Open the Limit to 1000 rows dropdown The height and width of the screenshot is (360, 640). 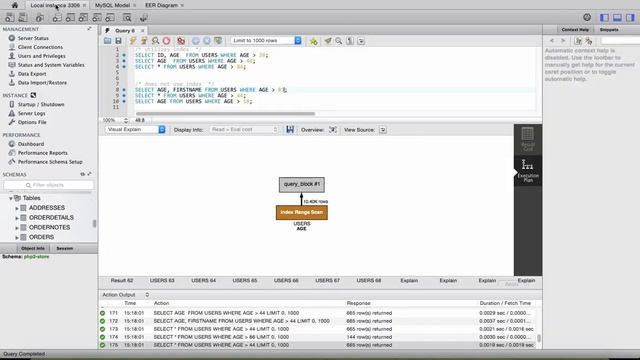(266, 40)
